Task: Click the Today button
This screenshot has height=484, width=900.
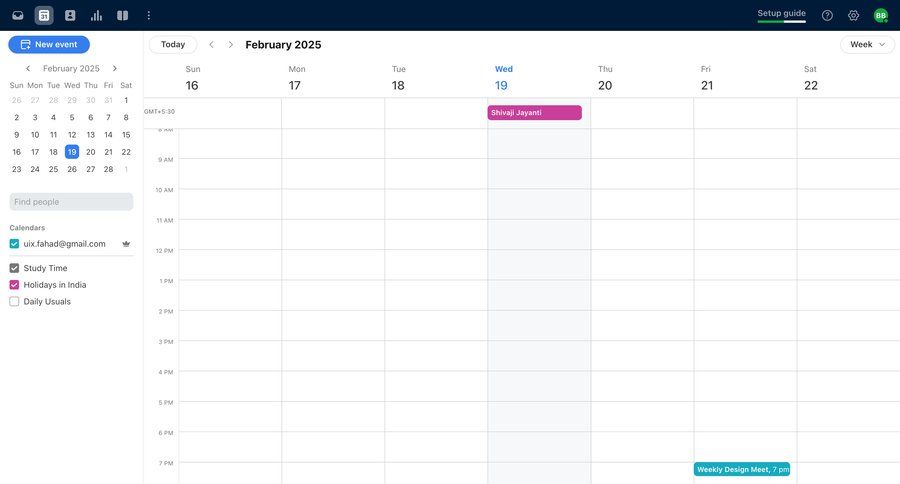Action: pyautogui.click(x=173, y=45)
